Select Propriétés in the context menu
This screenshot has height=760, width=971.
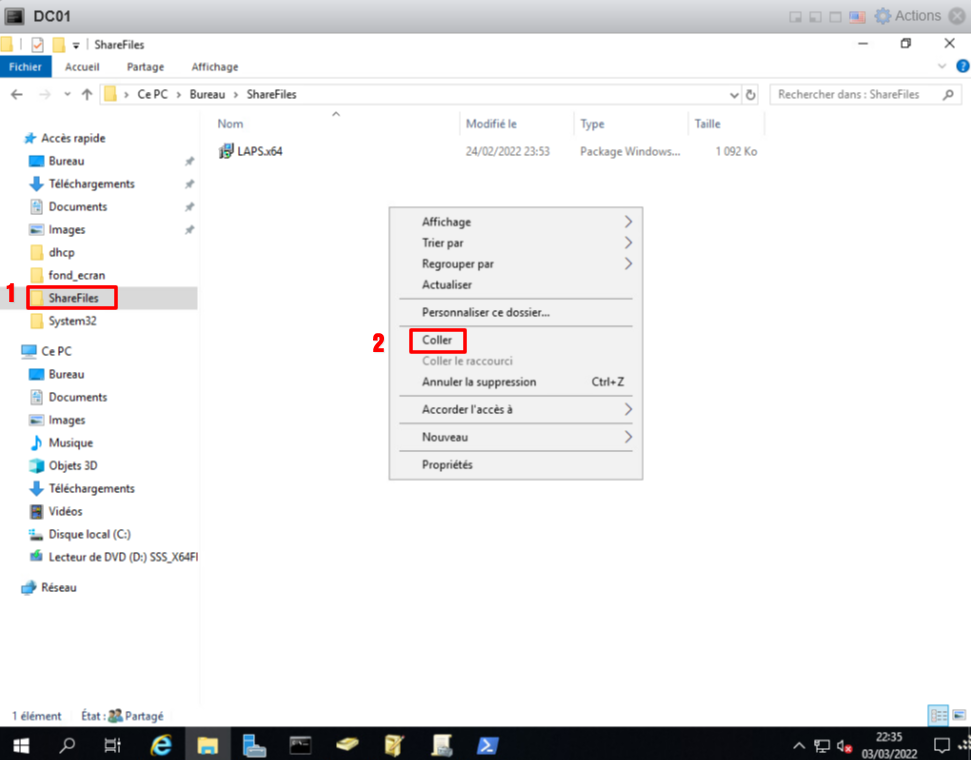[447, 465]
